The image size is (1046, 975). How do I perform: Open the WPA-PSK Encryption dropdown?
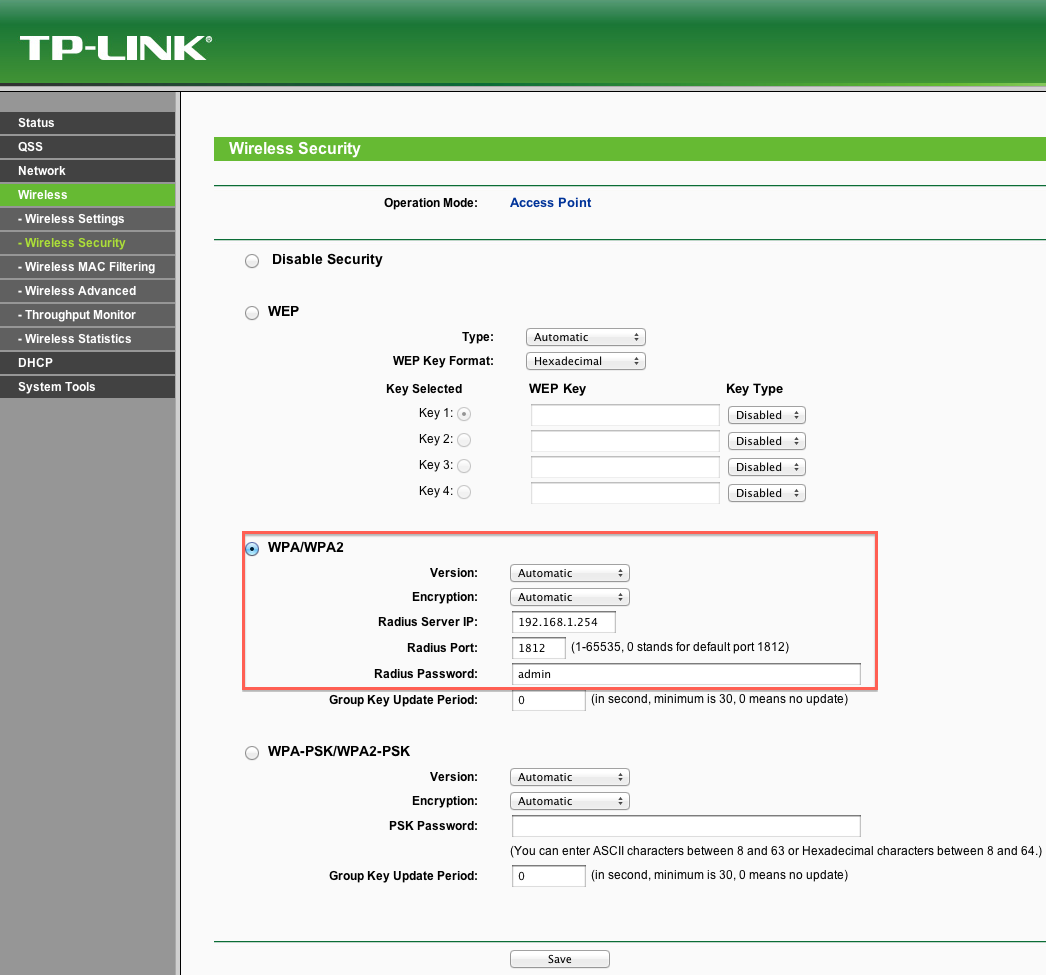click(570, 802)
